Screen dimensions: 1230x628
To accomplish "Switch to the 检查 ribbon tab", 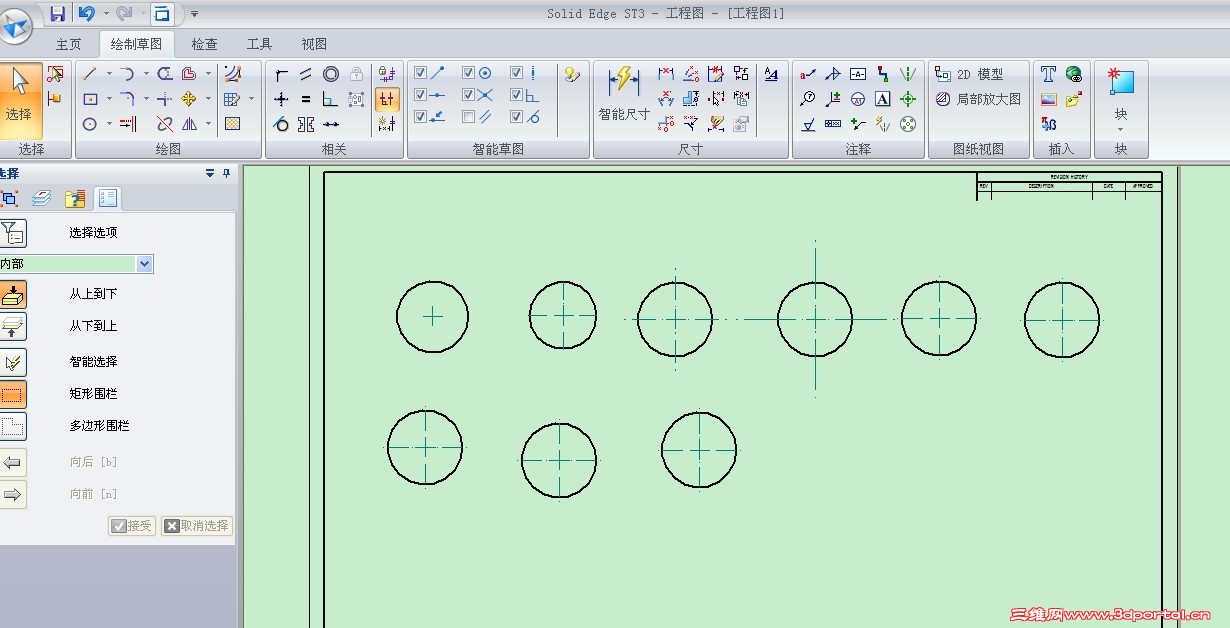I will point(205,44).
